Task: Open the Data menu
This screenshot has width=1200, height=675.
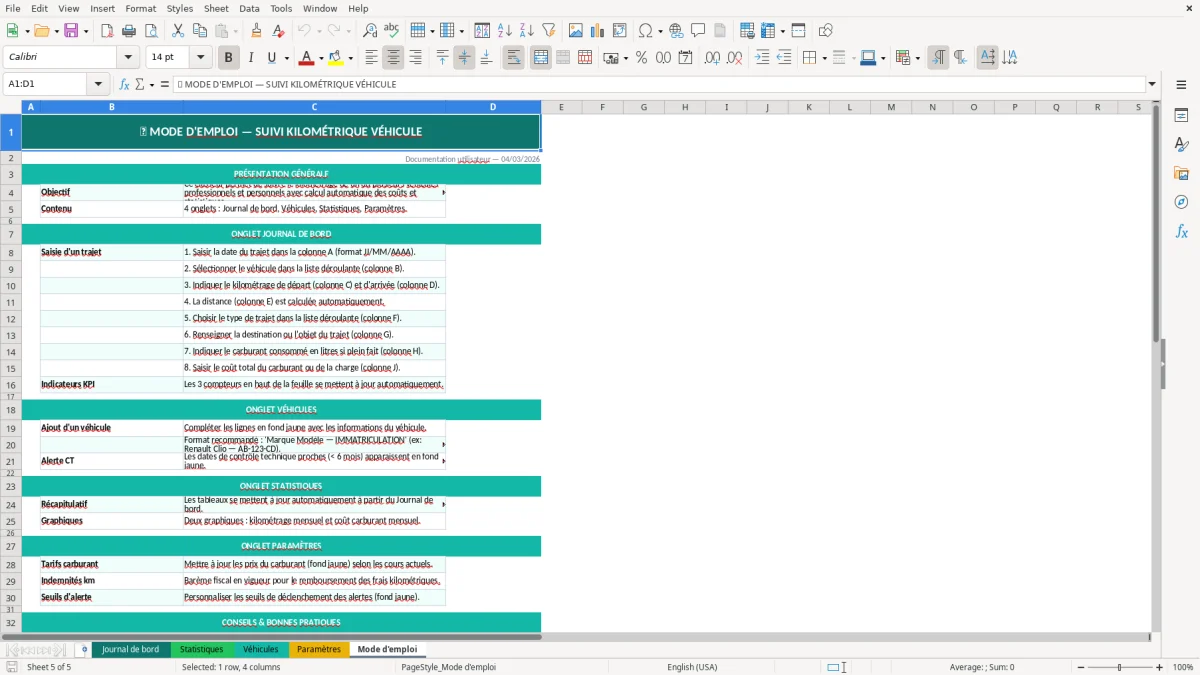Action: 249,8
